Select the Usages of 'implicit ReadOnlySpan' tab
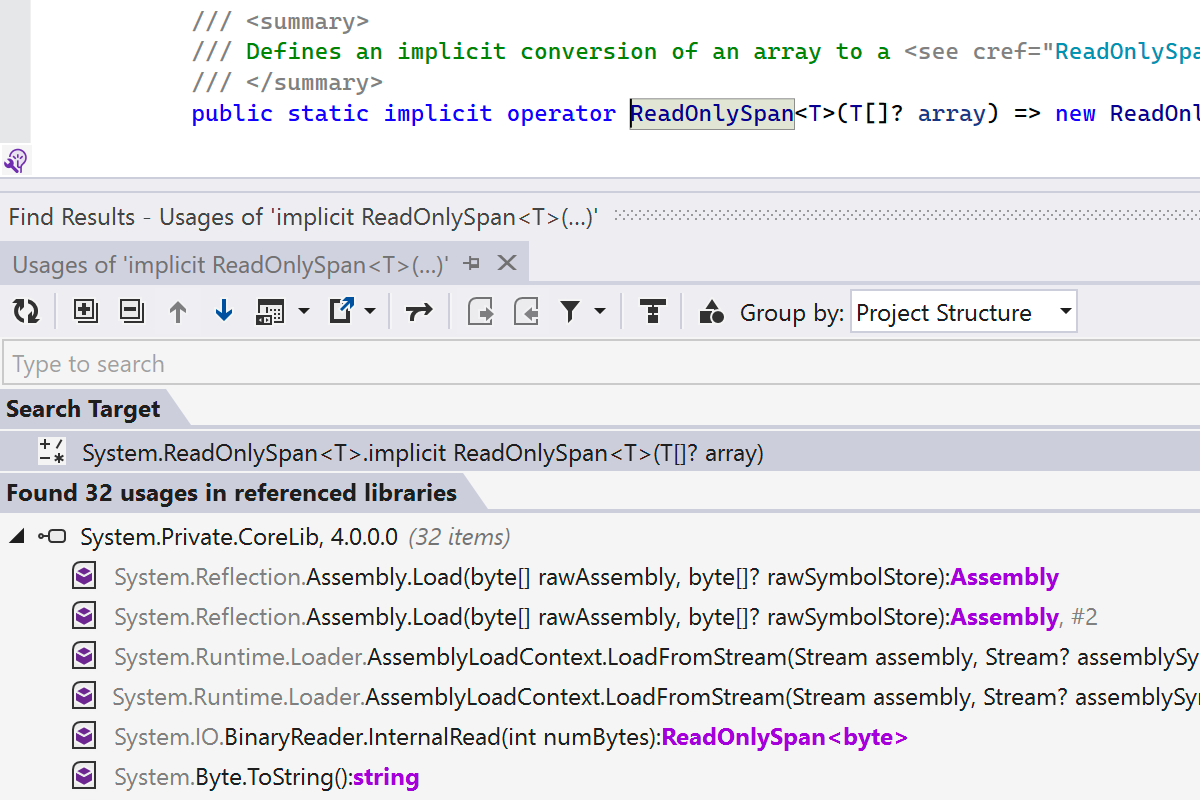The image size is (1200, 800). click(x=230, y=265)
